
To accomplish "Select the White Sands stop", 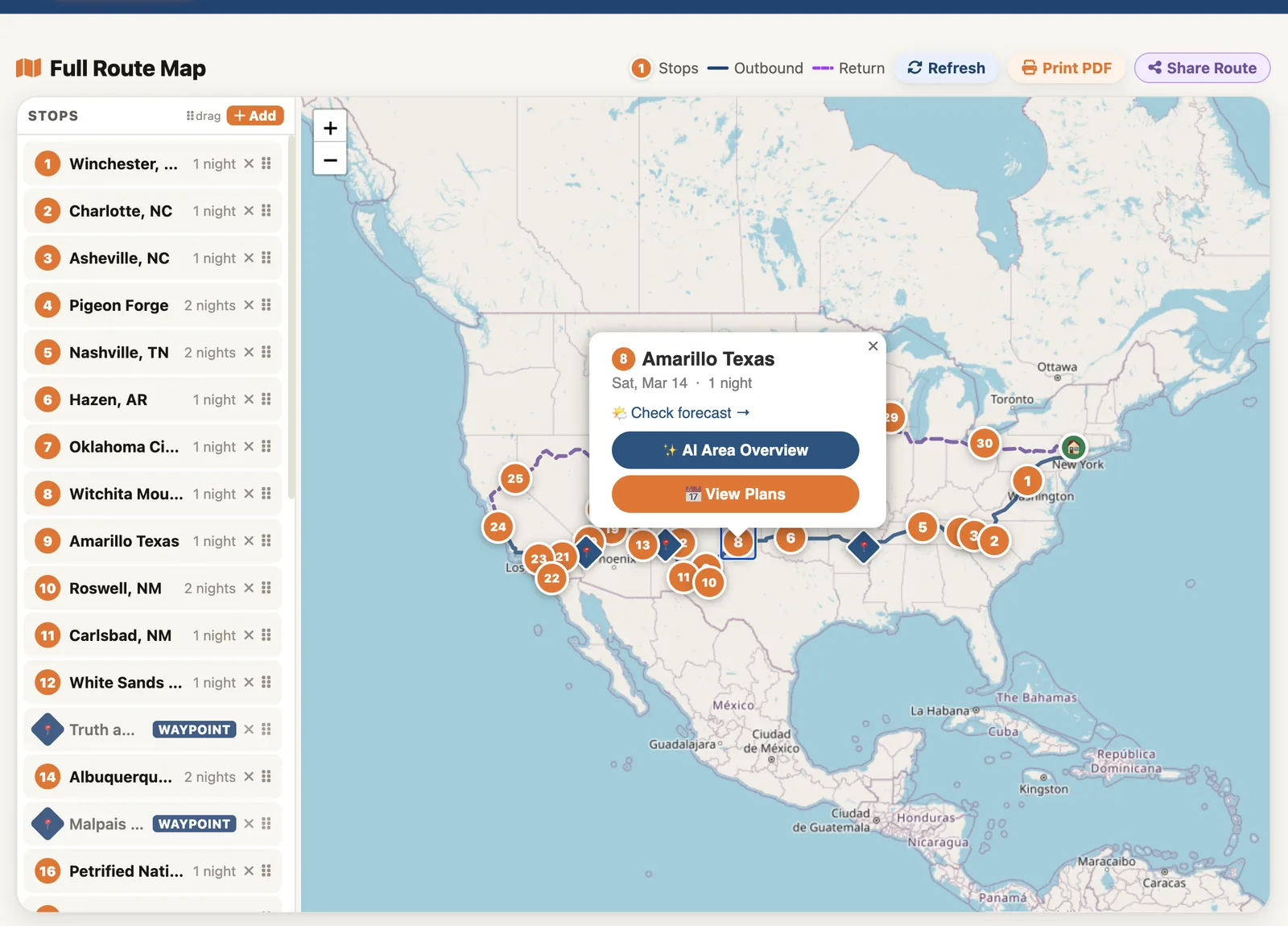I will tap(152, 683).
